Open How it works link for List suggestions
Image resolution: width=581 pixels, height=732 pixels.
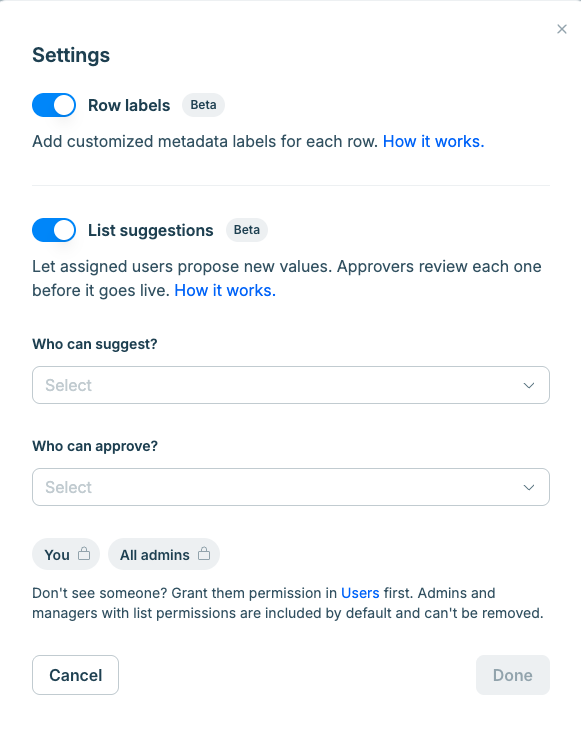click(225, 290)
